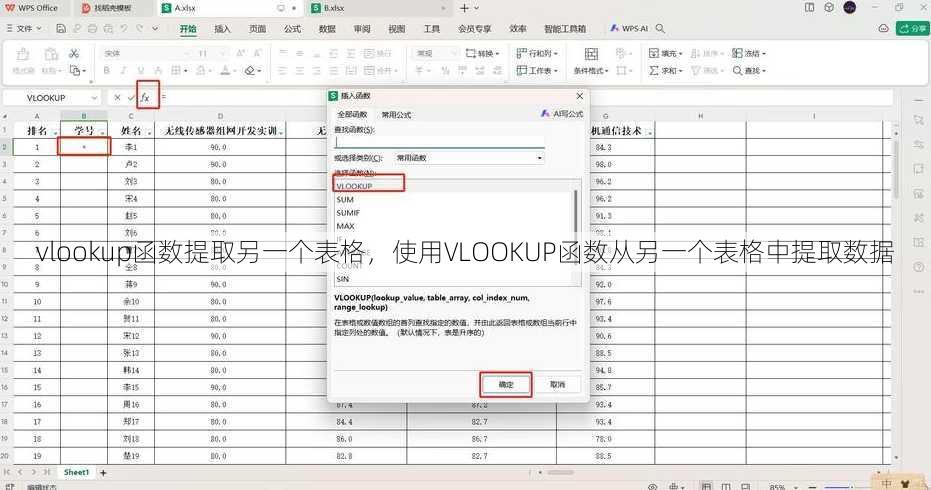Screen dimensions: 931x490
Task: Click the formula bar confirm checkmark icon
Action: coord(131,97)
